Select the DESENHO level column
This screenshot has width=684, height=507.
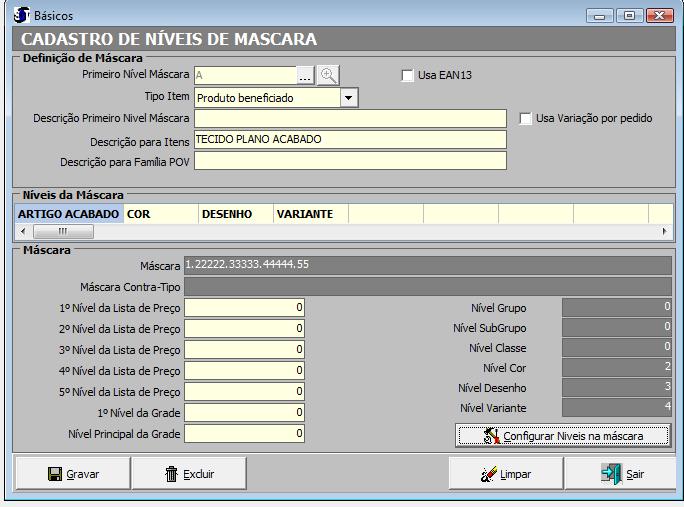pyautogui.click(x=235, y=213)
